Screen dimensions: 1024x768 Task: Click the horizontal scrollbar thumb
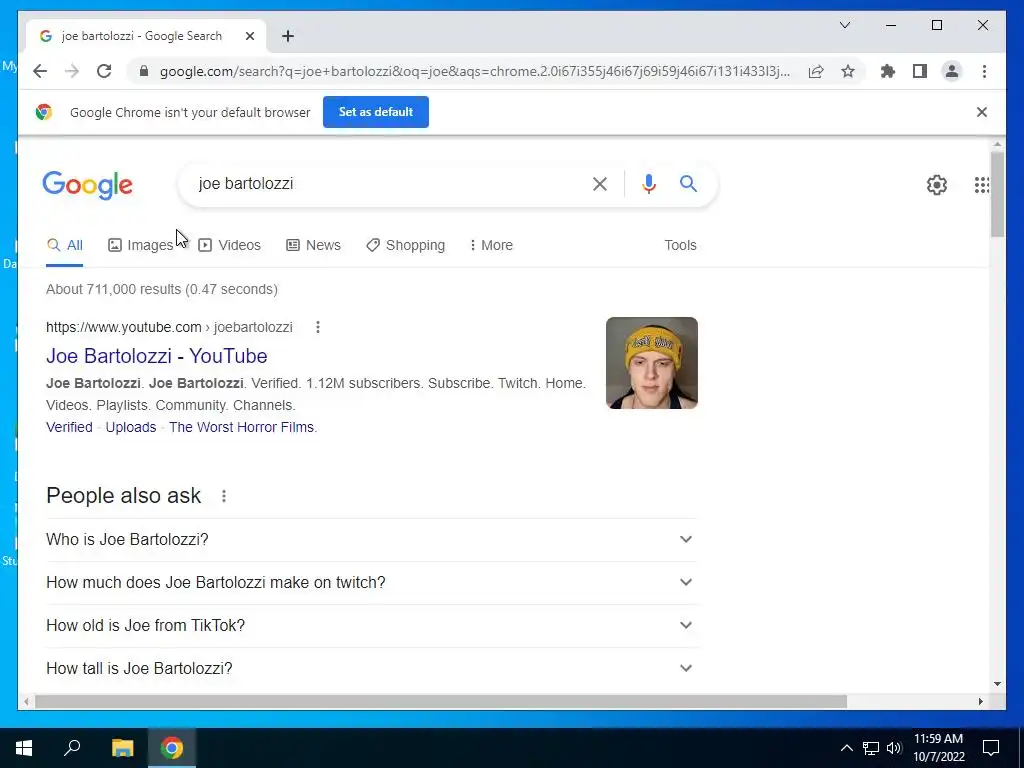point(441,701)
